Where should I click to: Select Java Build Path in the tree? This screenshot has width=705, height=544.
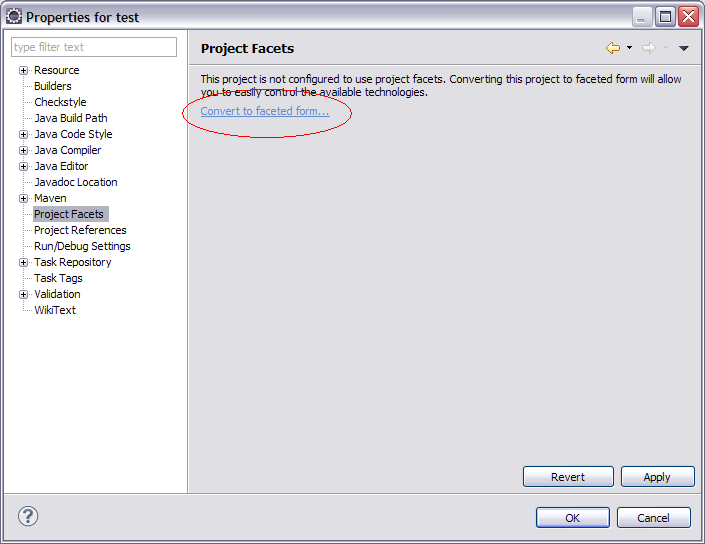(70, 118)
